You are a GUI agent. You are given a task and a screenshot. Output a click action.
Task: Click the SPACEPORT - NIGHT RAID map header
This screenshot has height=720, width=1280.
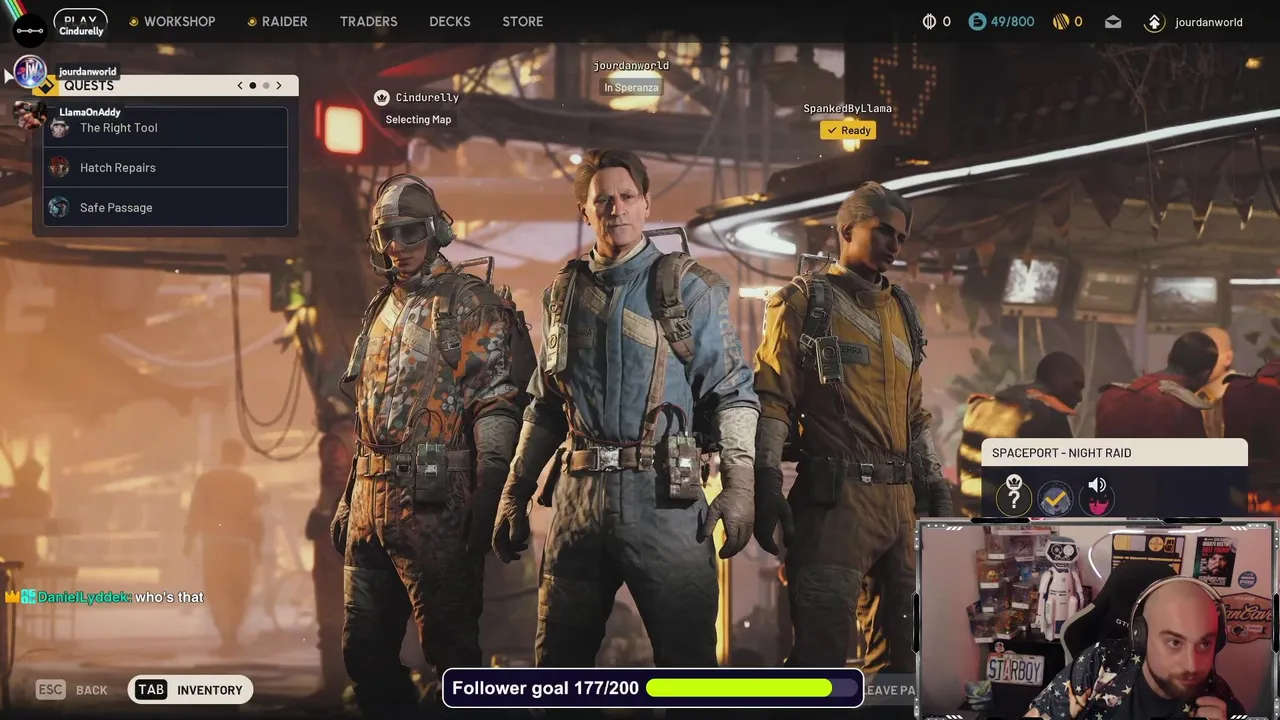click(x=1114, y=453)
